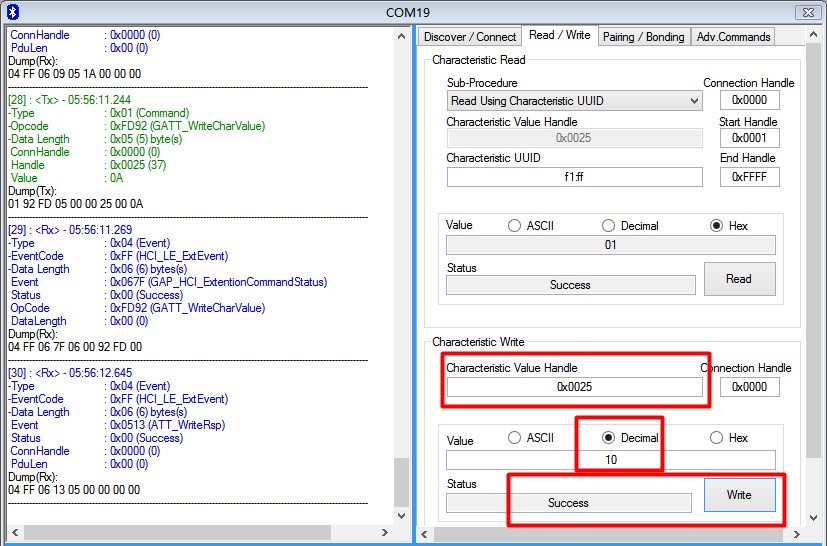The height and width of the screenshot is (546, 827).
Task: Click text 0x0513 (ATT_WriteRsp)
Action: 168,425
